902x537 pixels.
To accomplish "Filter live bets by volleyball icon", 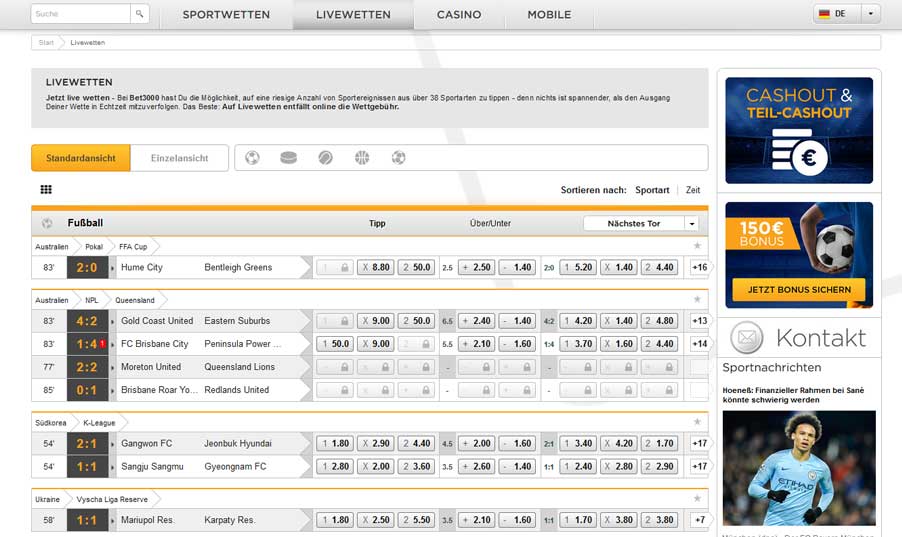I will click(398, 158).
